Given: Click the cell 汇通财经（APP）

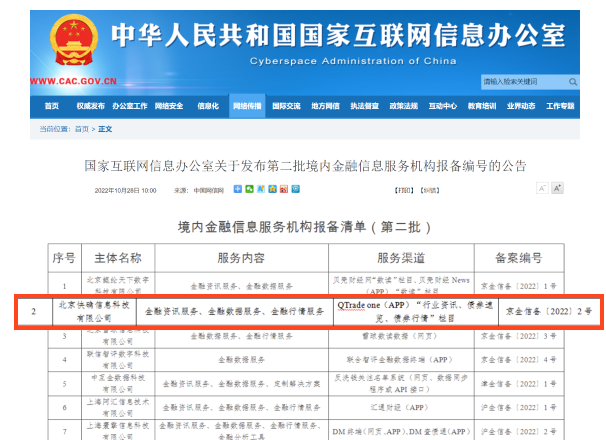Looking at the screenshot, I should pos(401,408).
